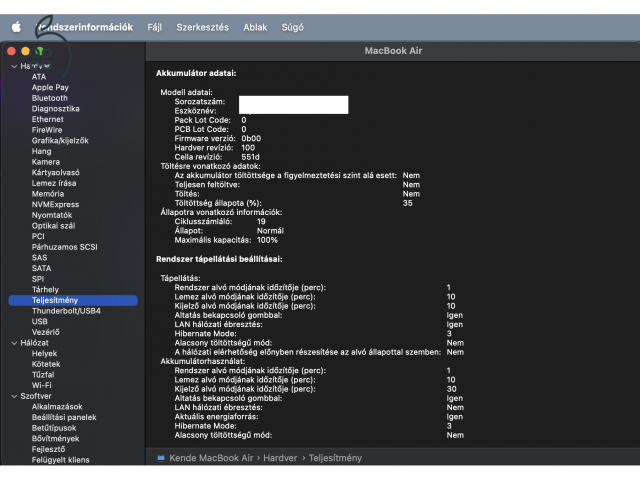
Task: Select Memória in the sidebar
Action: 48,193
